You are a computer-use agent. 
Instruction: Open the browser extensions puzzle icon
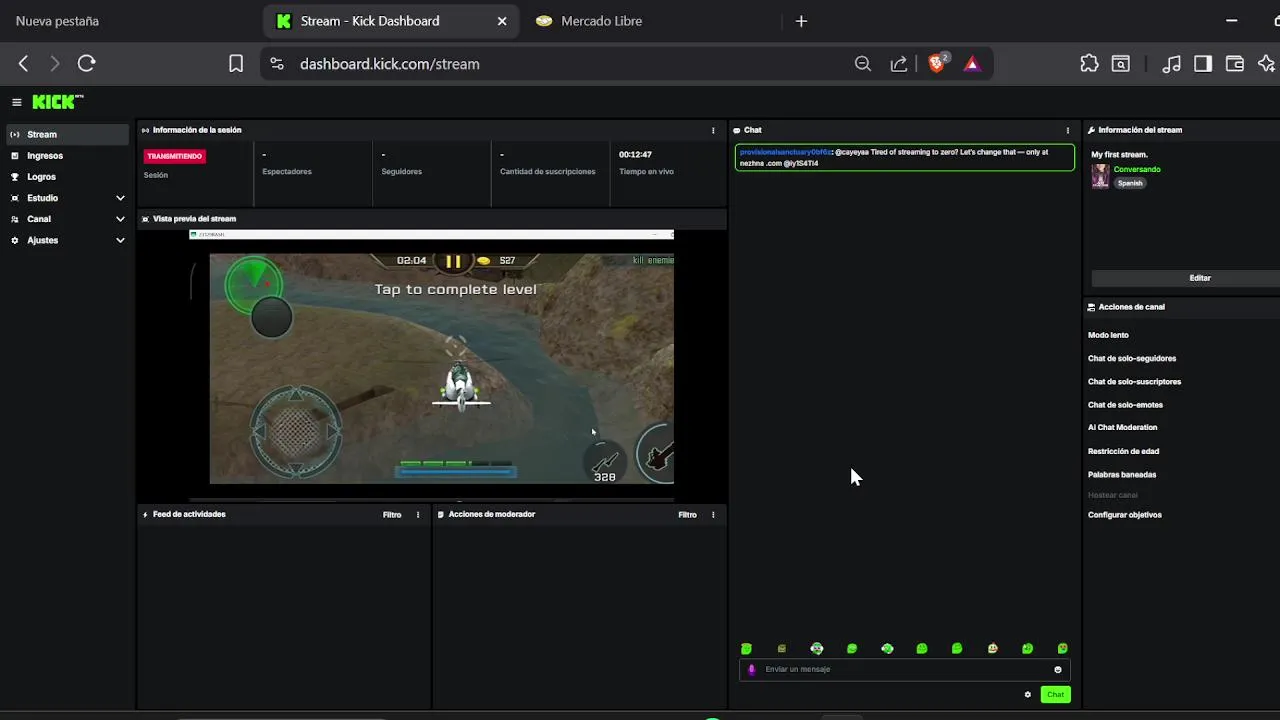click(1090, 64)
